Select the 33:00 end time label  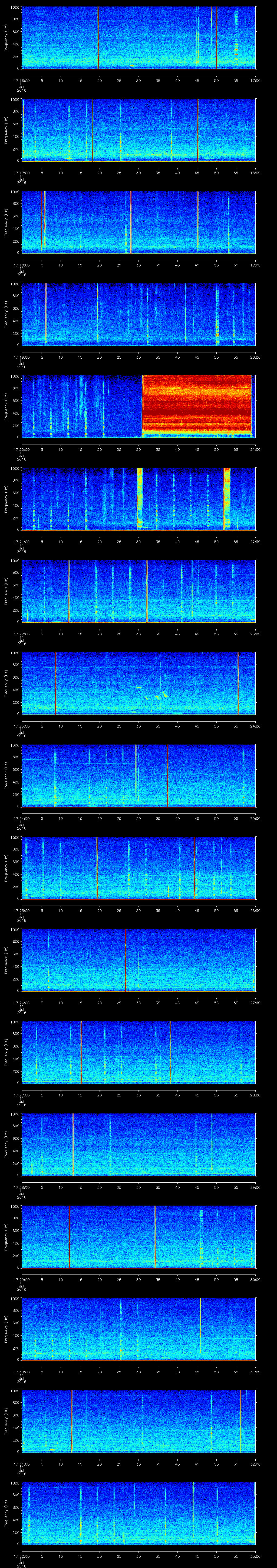pos(255,1556)
